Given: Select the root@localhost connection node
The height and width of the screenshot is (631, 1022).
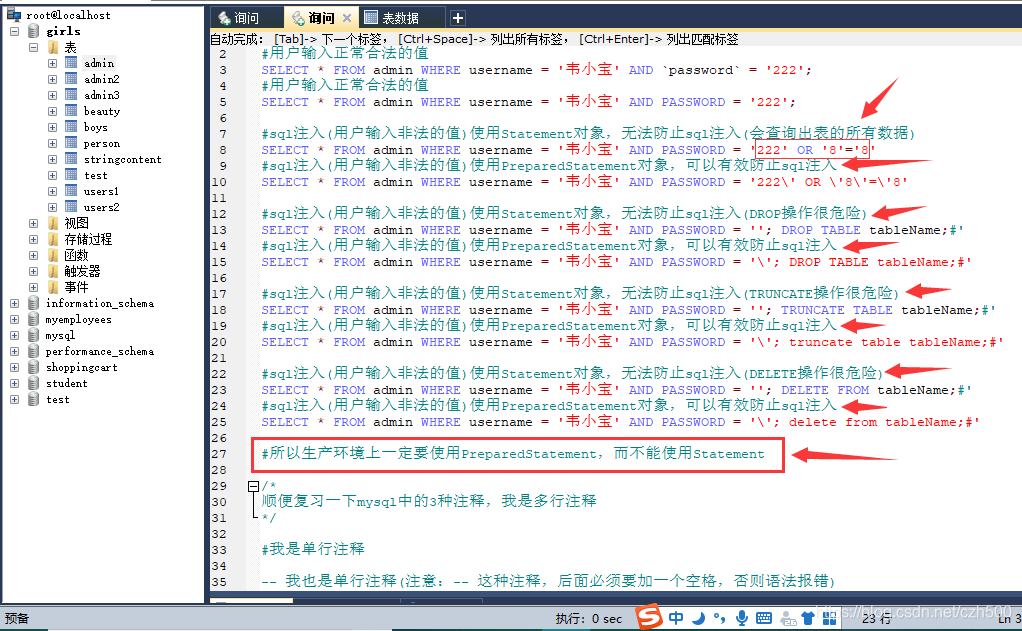Looking at the screenshot, I should point(68,14).
